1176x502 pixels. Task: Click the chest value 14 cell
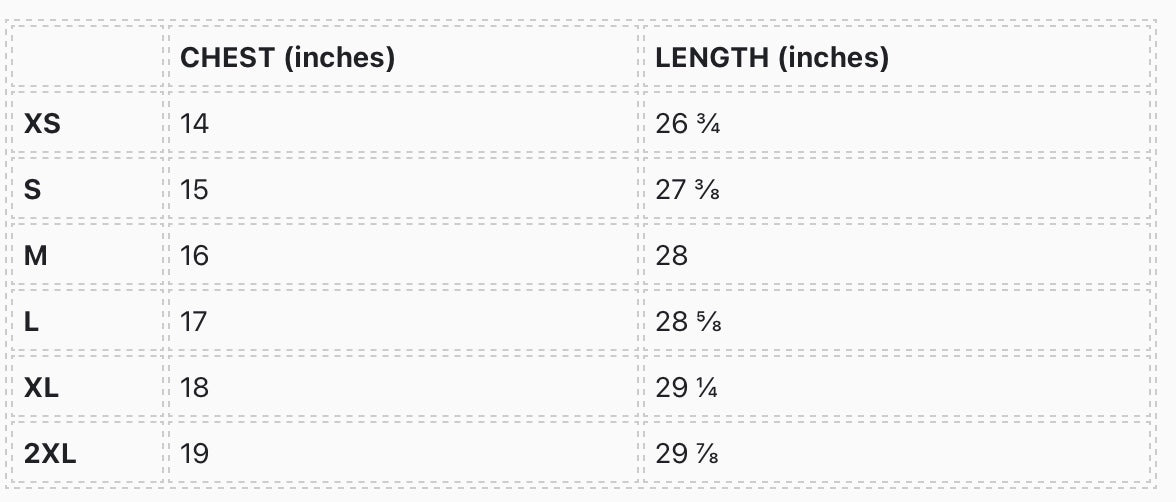pos(194,123)
